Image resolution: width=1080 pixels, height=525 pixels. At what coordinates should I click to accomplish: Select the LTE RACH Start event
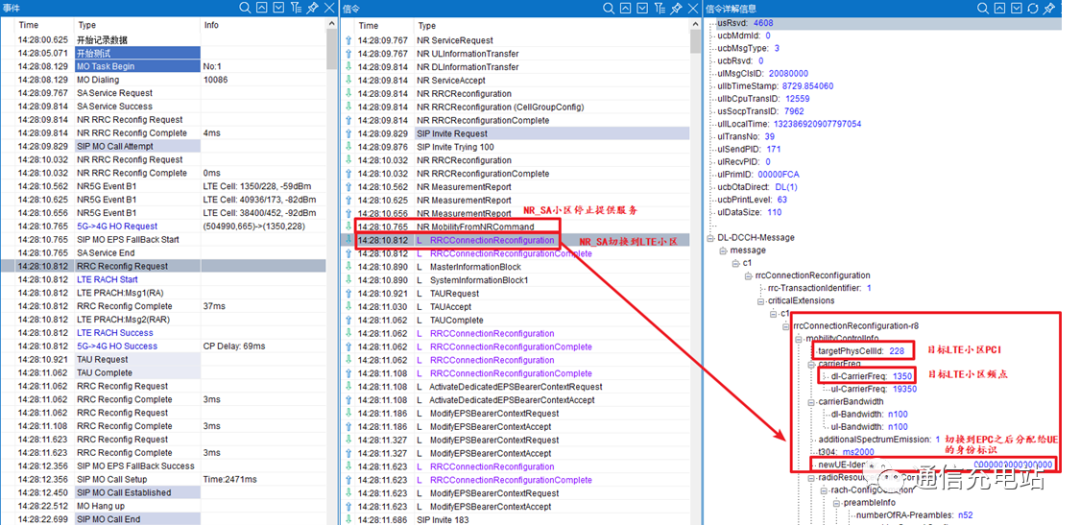[x=163, y=280]
